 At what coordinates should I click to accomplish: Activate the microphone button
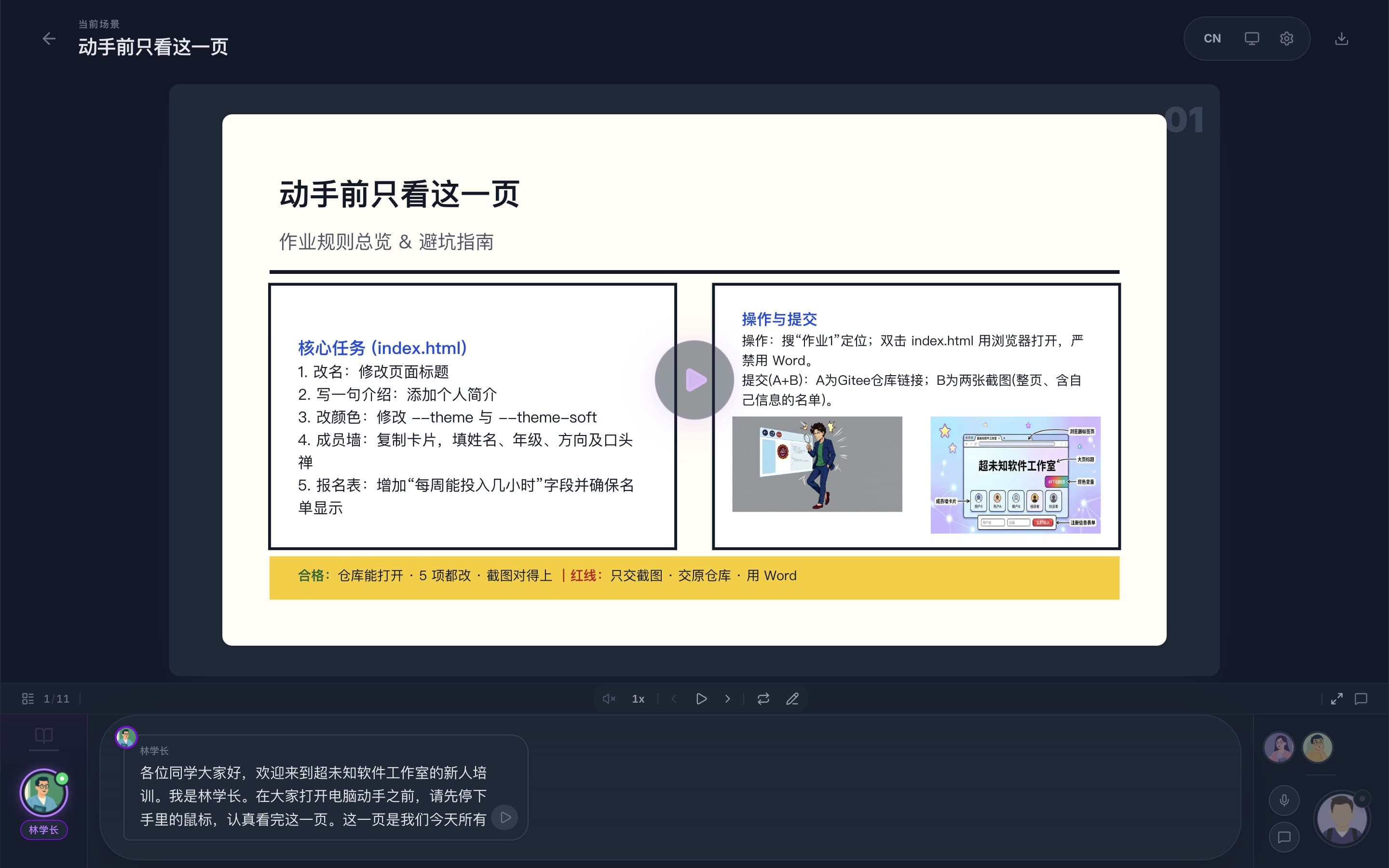tap(1284, 800)
